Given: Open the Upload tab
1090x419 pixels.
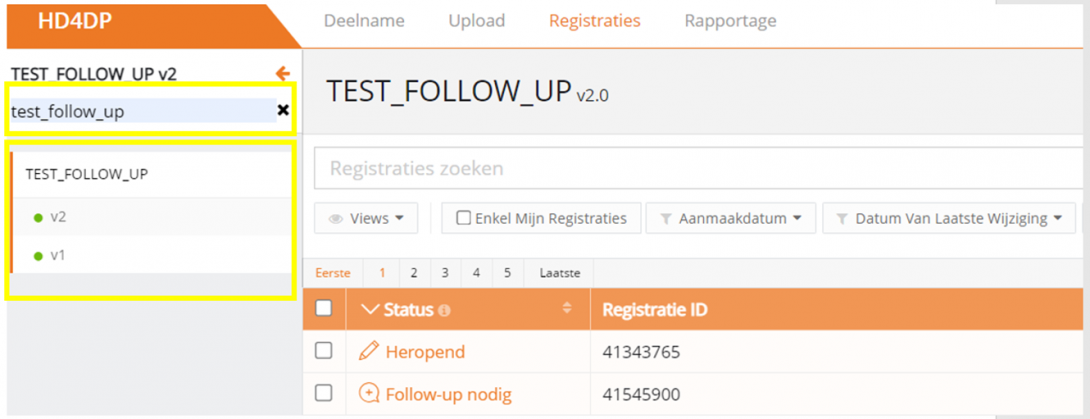Looking at the screenshot, I should click(x=476, y=21).
